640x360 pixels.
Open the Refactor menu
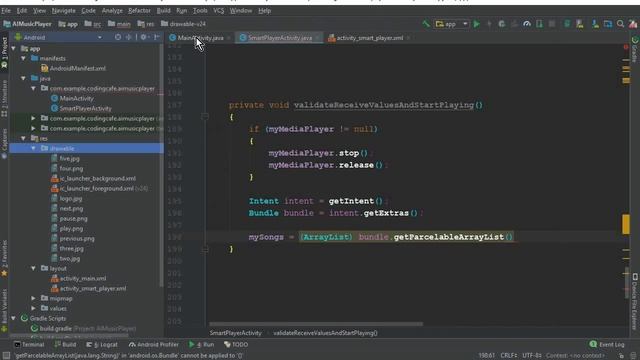[139, 11]
